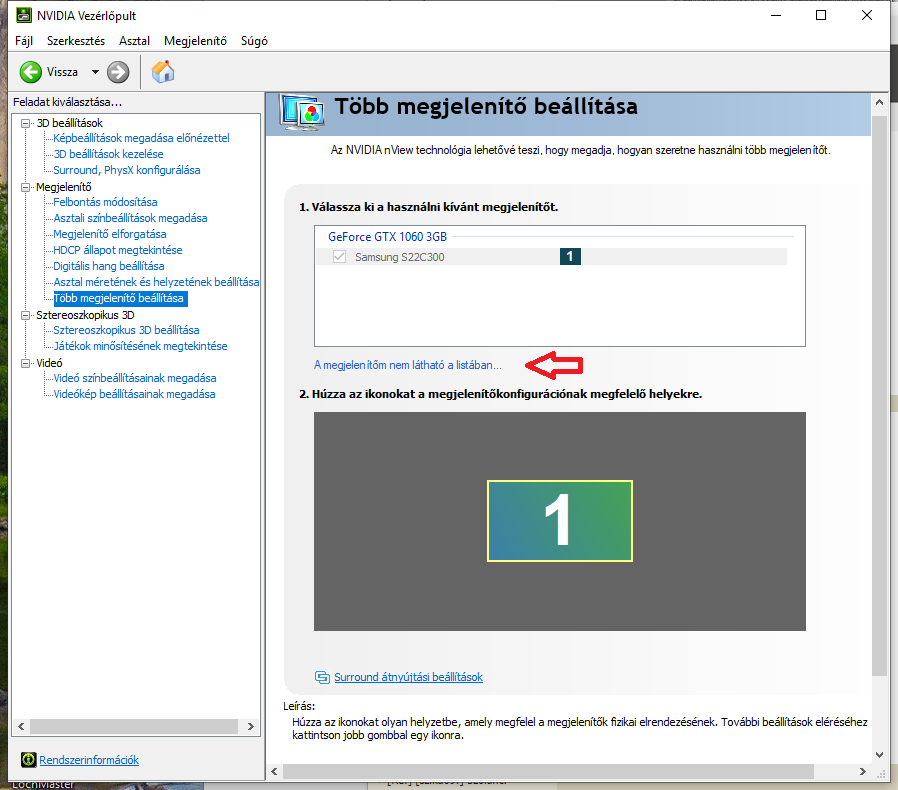This screenshot has height=790, width=898.
Task: Click the main panel scroll up arrow
Action: (x=879, y=103)
